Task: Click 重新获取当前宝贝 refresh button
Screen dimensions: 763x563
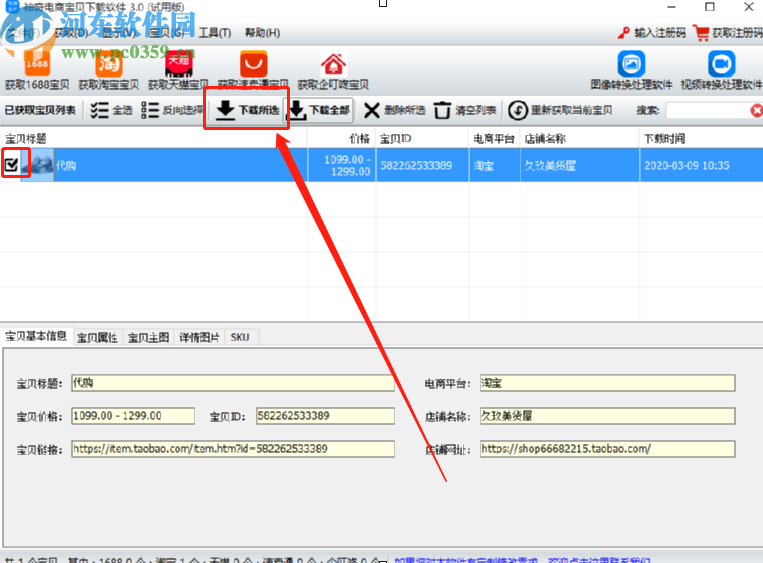Action: 560,110
